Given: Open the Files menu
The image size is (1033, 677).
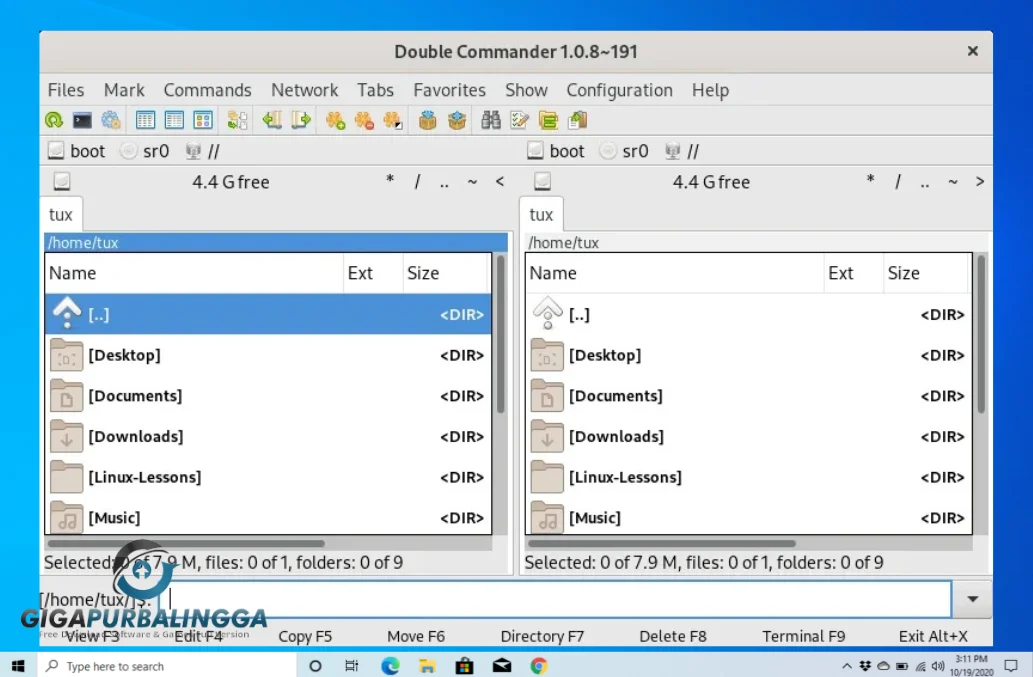Looking at the screenshot, I should [66, 90].
